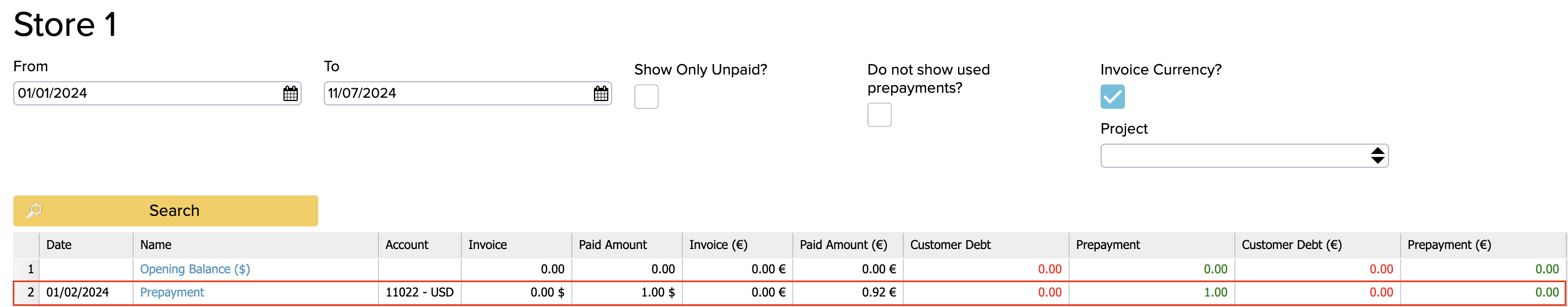The width and height of the screenshot is (1568, 307).
Task: Open the Prepayment entry link
Action: point(172,293)
